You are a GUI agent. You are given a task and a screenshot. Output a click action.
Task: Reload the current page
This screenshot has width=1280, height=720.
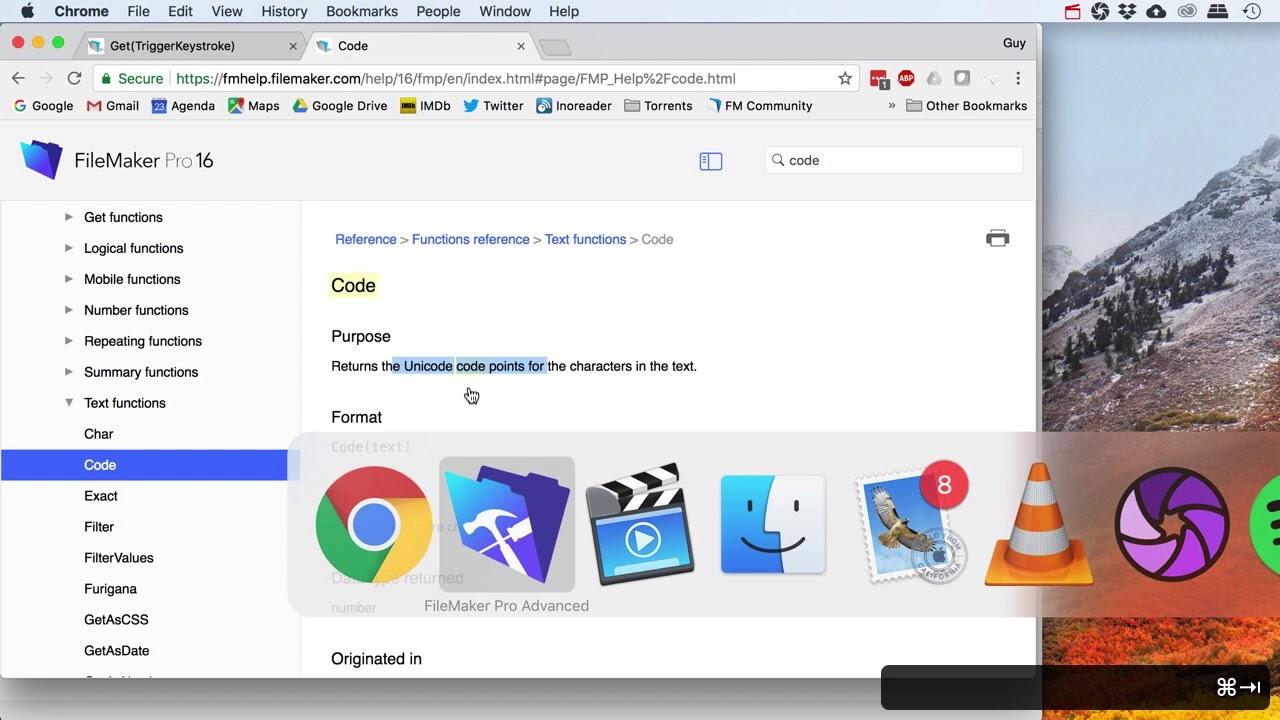tap(74, 78)
